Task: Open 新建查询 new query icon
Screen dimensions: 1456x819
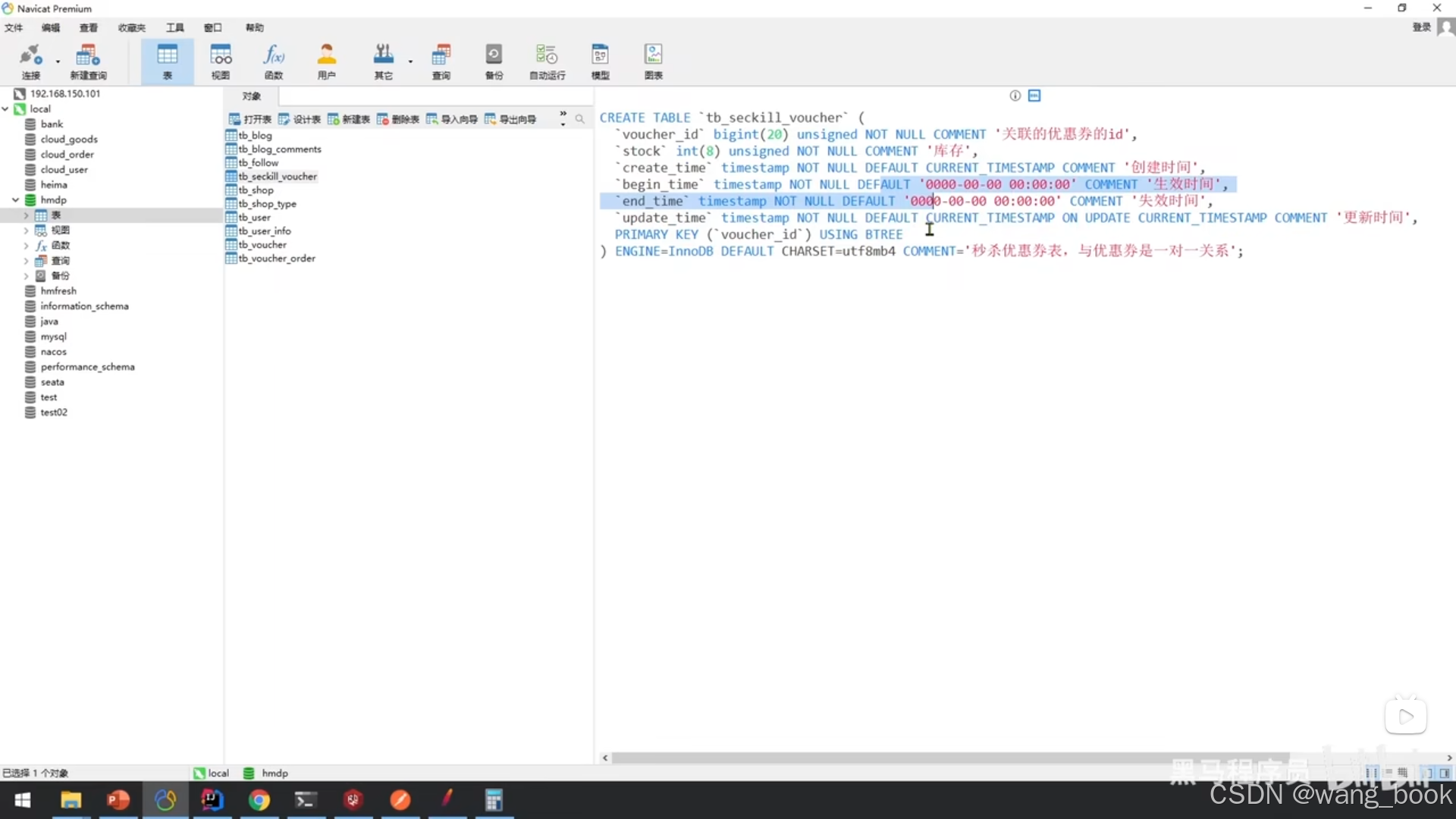Action: click(x=88, y=55)
